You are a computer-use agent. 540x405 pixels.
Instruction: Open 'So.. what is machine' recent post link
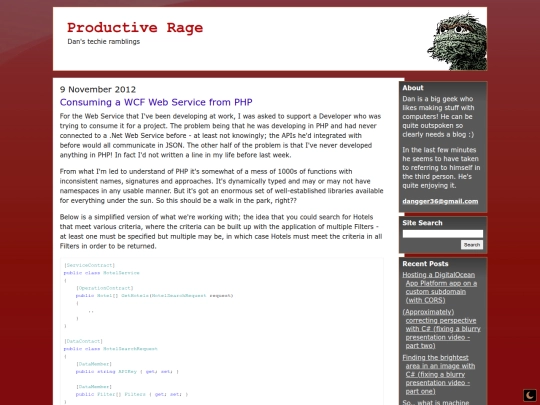tap(436, 402)
